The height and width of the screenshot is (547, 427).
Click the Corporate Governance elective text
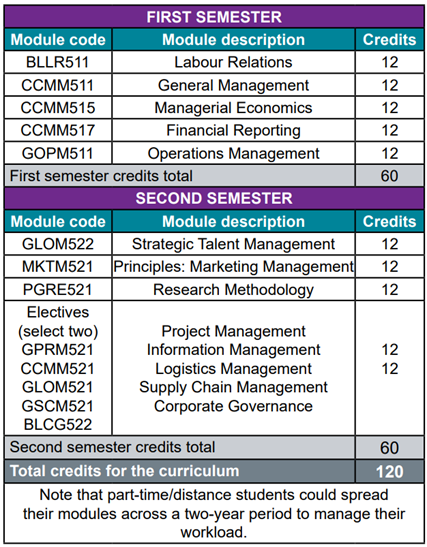pos(233,406)
